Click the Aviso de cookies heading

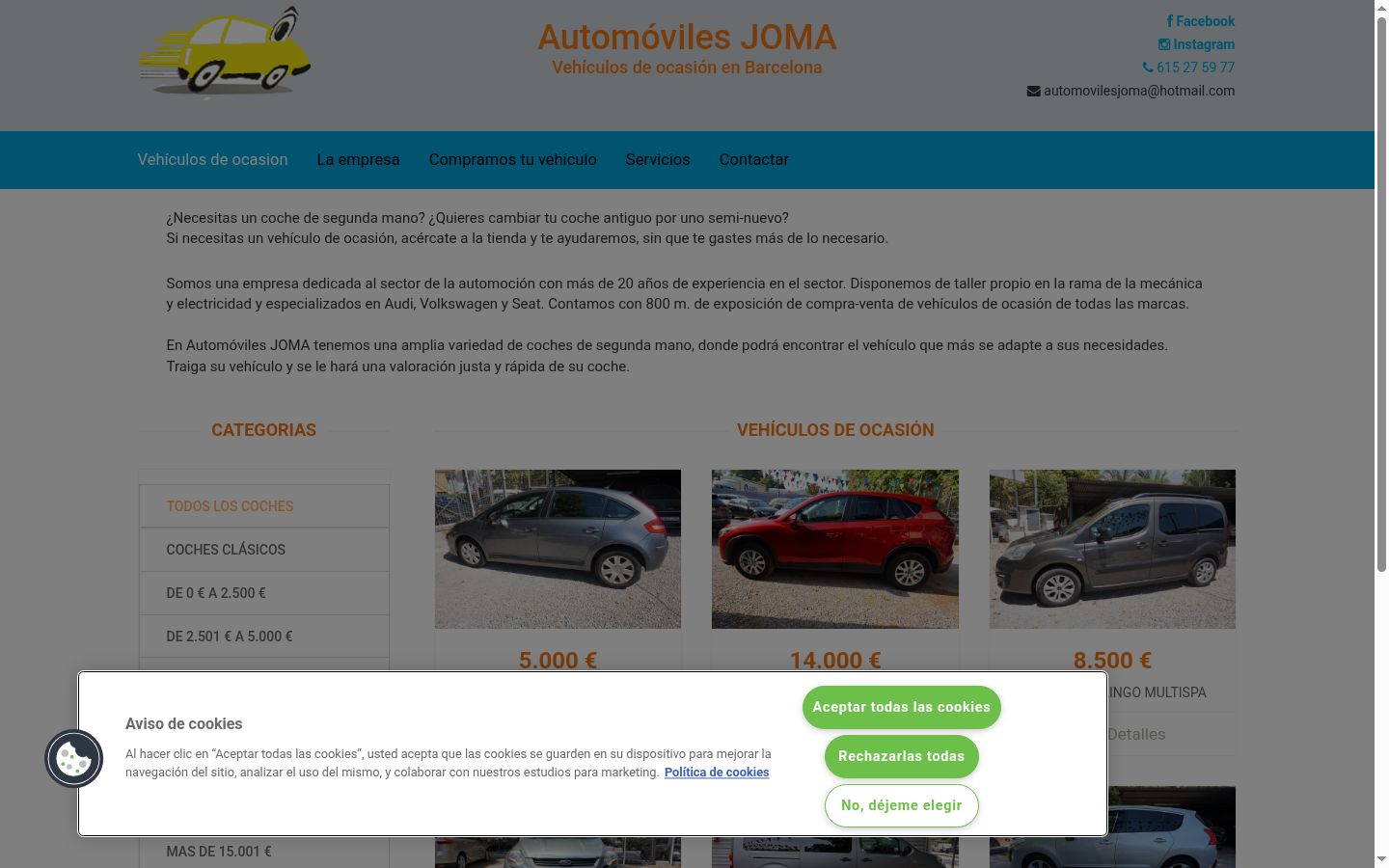point(183,724)
